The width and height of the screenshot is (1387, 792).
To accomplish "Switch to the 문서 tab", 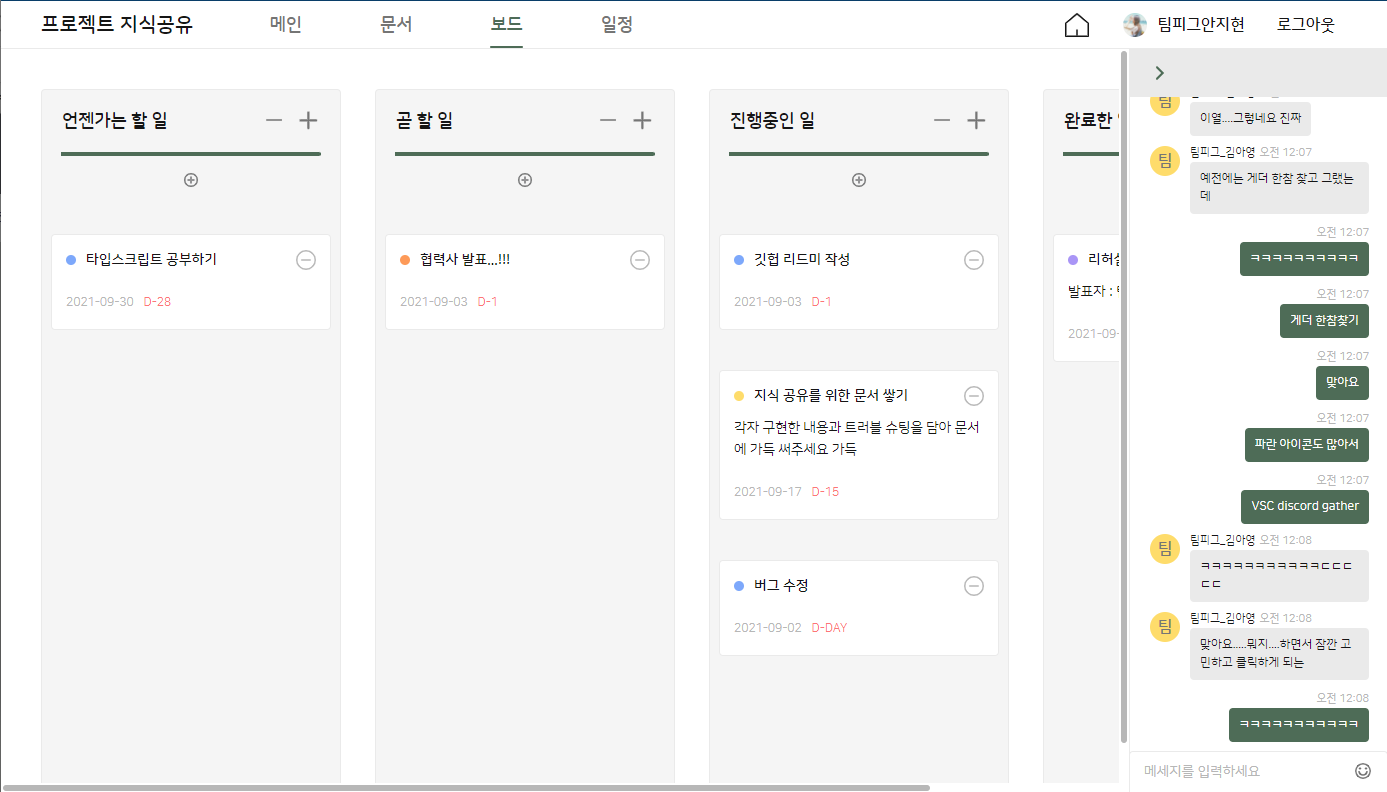I will coord(396,25).
